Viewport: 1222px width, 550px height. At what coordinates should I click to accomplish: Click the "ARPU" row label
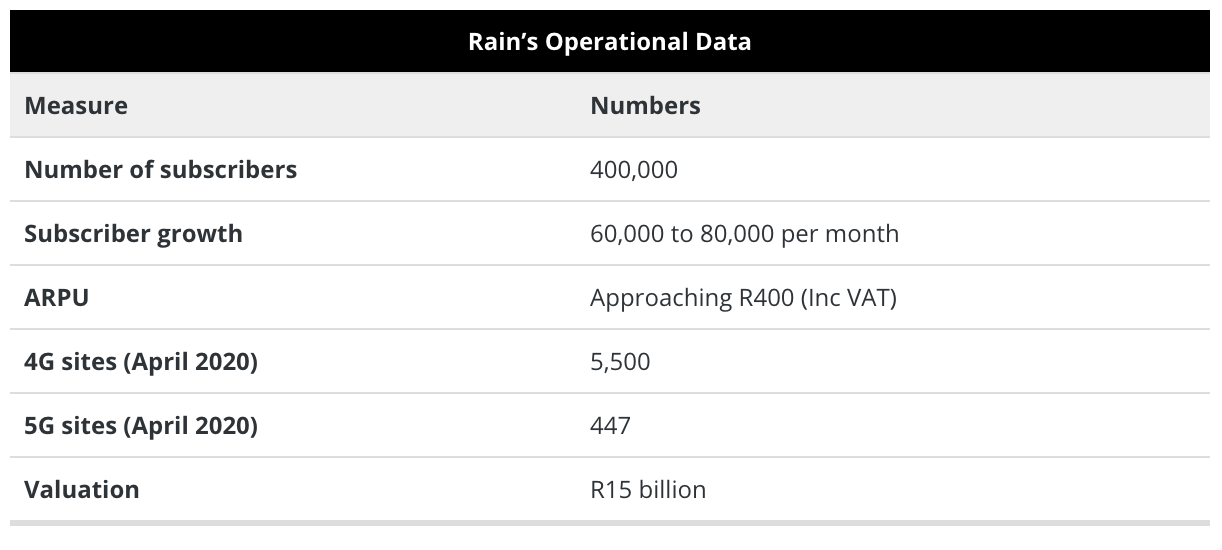[56, 297]
